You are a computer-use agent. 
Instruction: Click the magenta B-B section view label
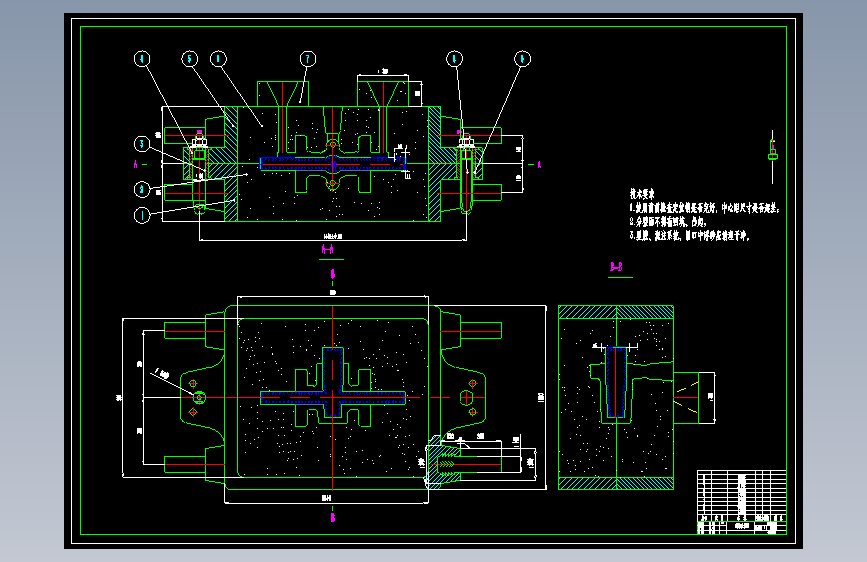pyautogui.click(x=617, y=267)
